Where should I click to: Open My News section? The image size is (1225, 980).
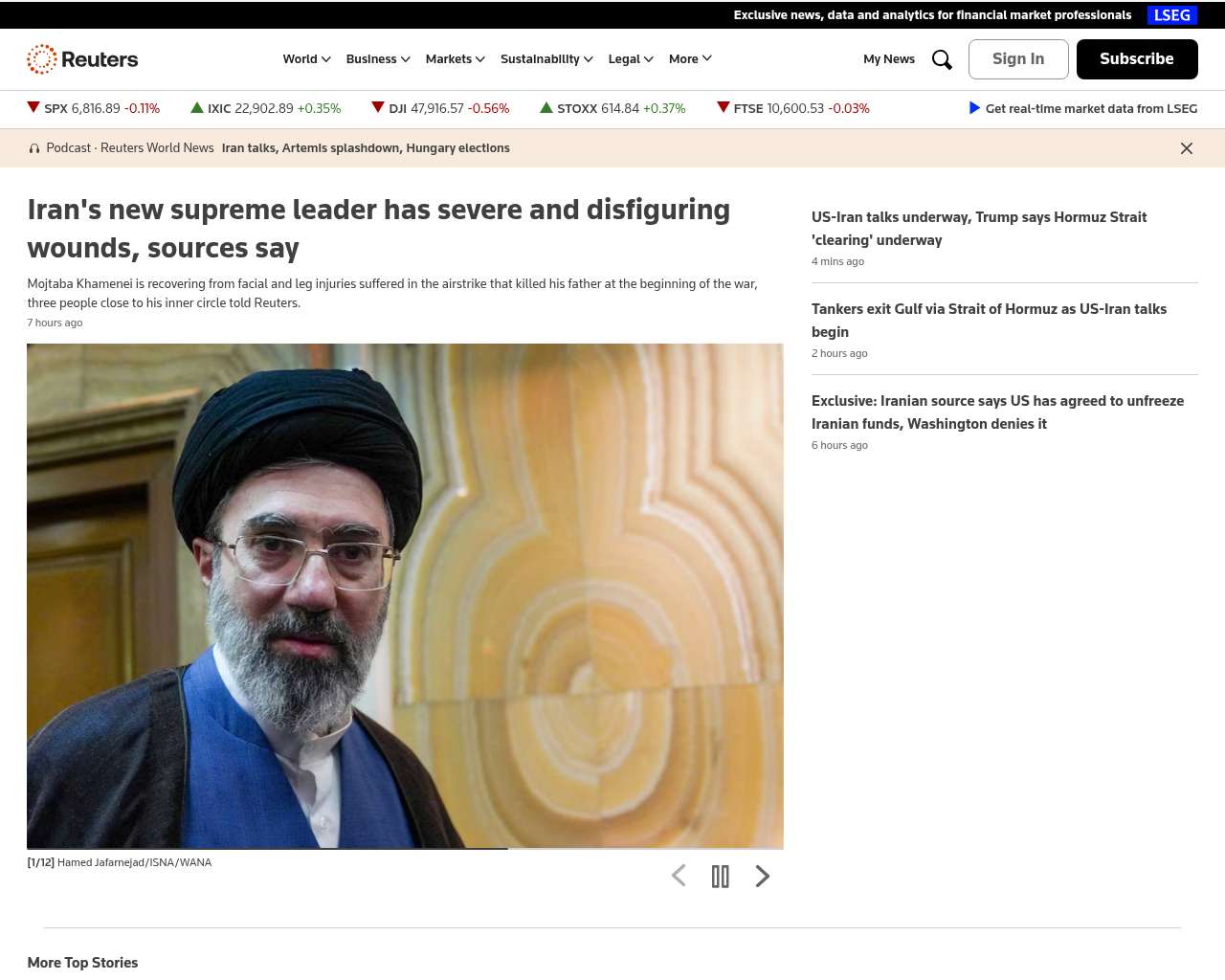pyautogui.click(x=889, y=59)
